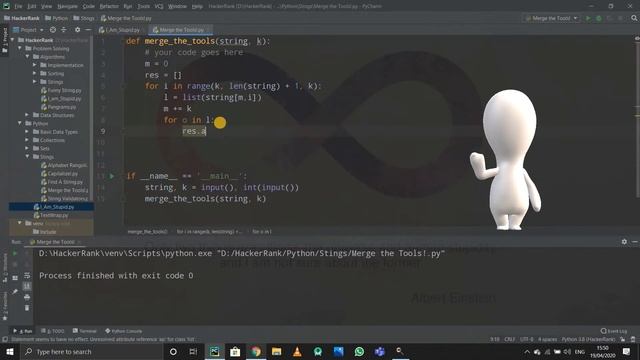Open Event Log in status bar
This screenshot has width=640, height=360.
614,331
